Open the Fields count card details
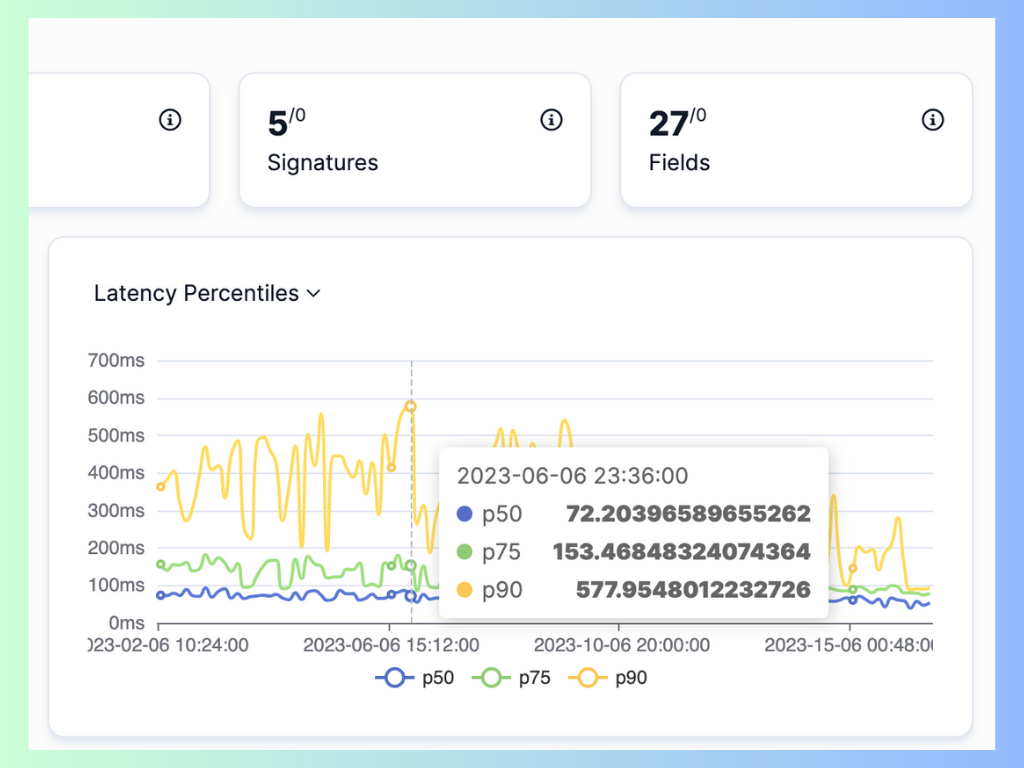Image resolution: width=1024 pixels, height=768 pixels. click(x=795, y=139)
